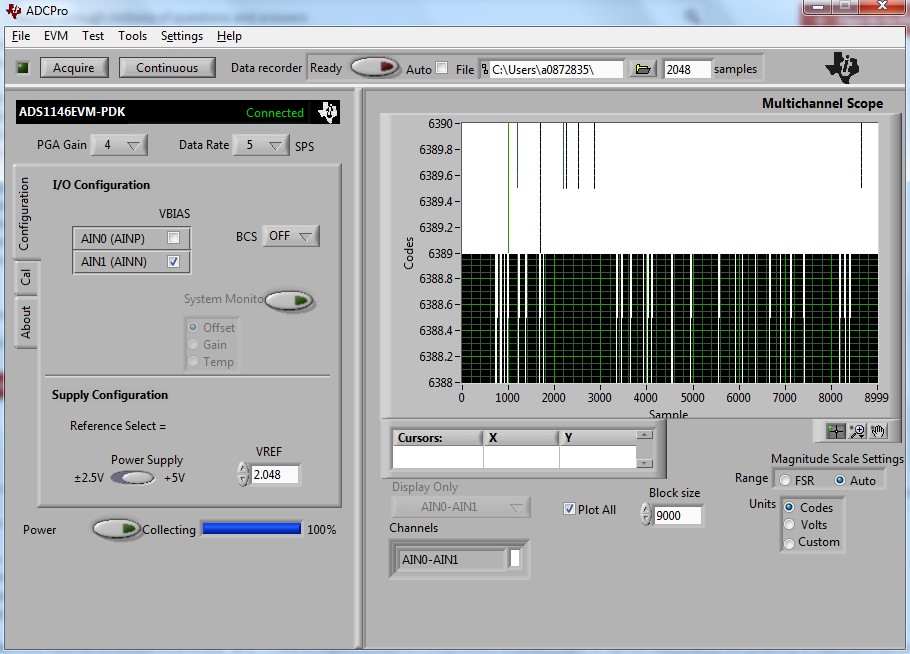Select Auto range radio button
The image size is (910, 654).
coord(840,480)
